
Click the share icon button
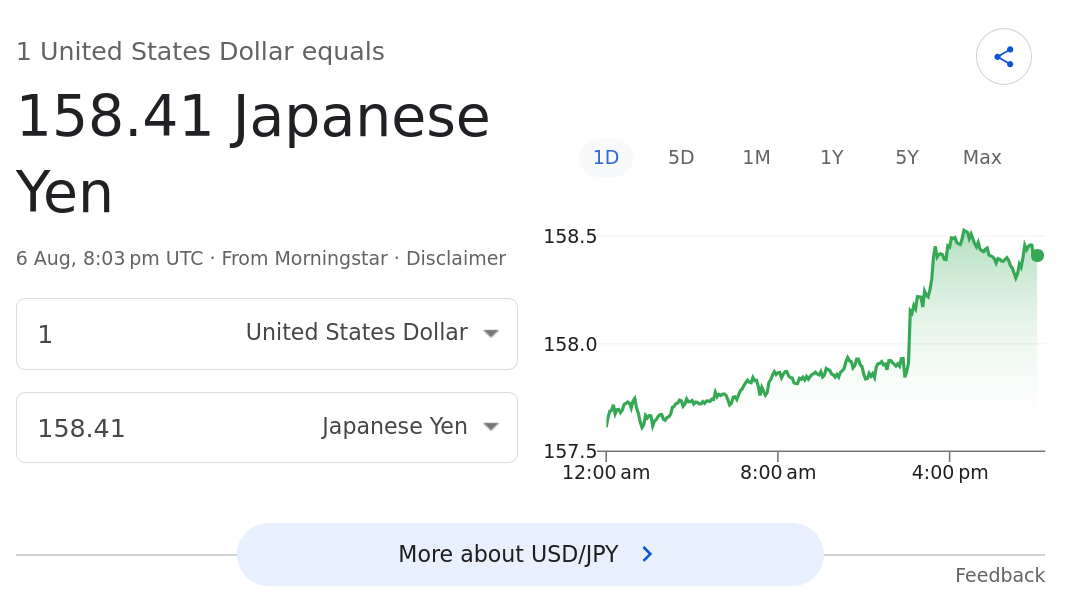pos(1003,57)
